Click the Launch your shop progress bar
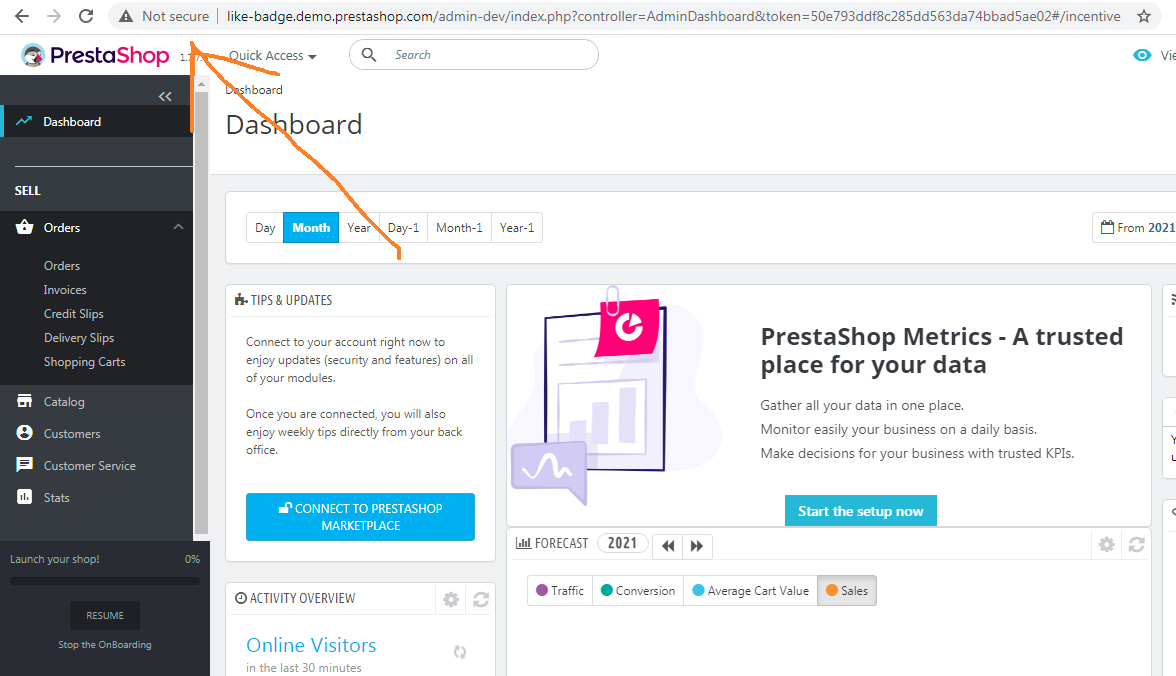The image size is (1176, 676). [105, 581]
